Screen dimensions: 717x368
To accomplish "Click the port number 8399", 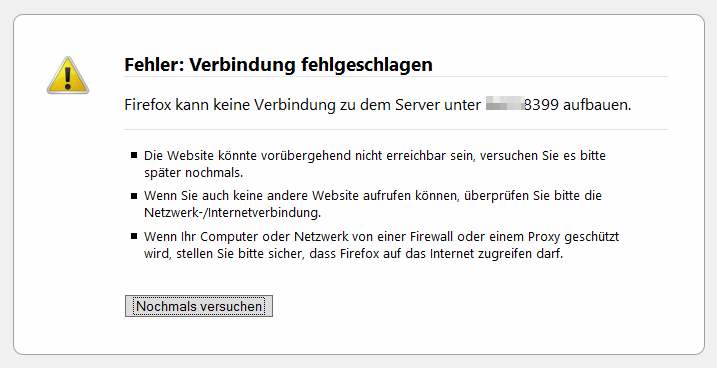I will (541, 105).
